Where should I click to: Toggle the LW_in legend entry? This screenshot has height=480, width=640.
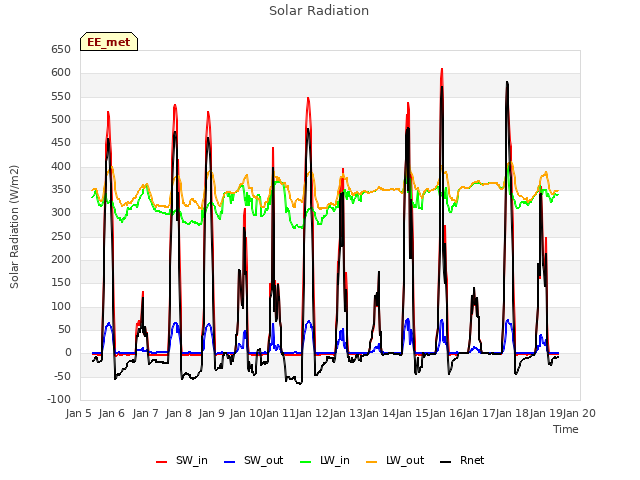click(x=324, y=460)
